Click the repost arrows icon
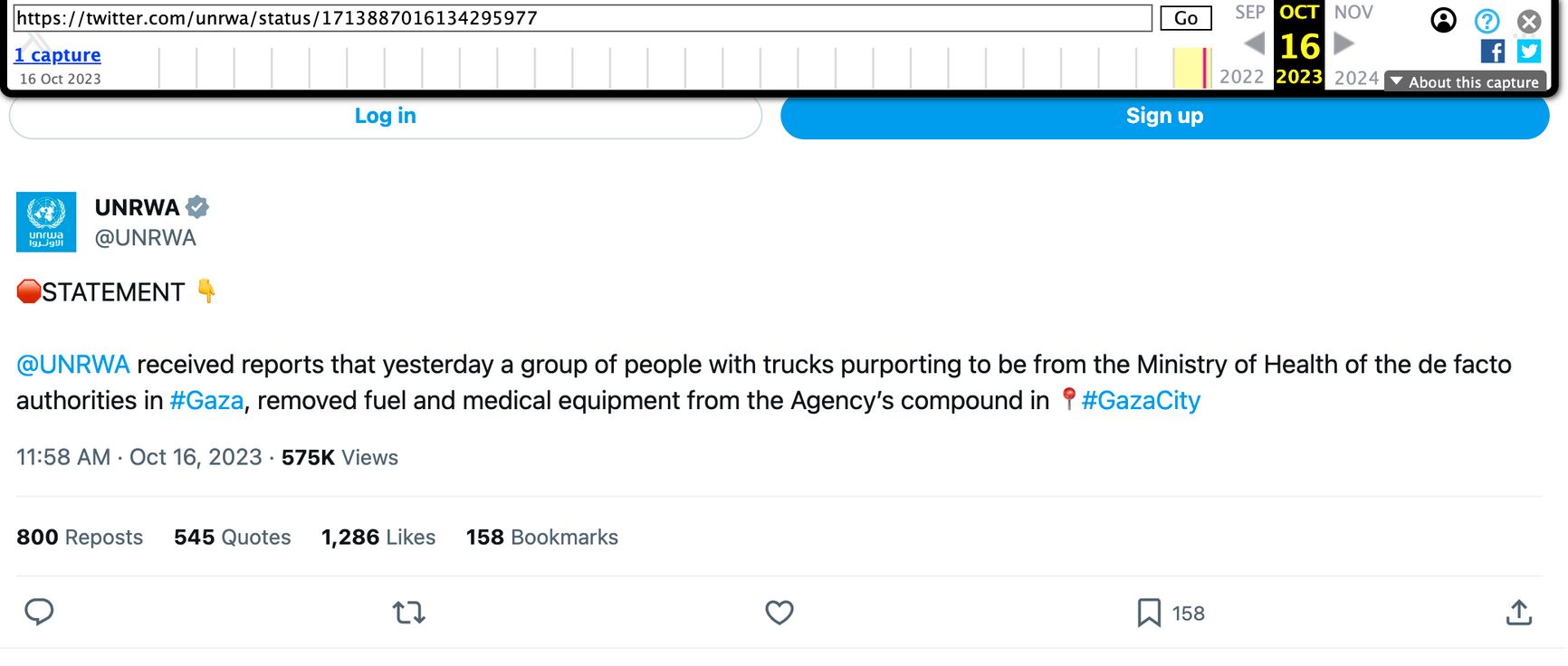The height and width of the screenshot is (666, 1568). click(x=409, y=613)
